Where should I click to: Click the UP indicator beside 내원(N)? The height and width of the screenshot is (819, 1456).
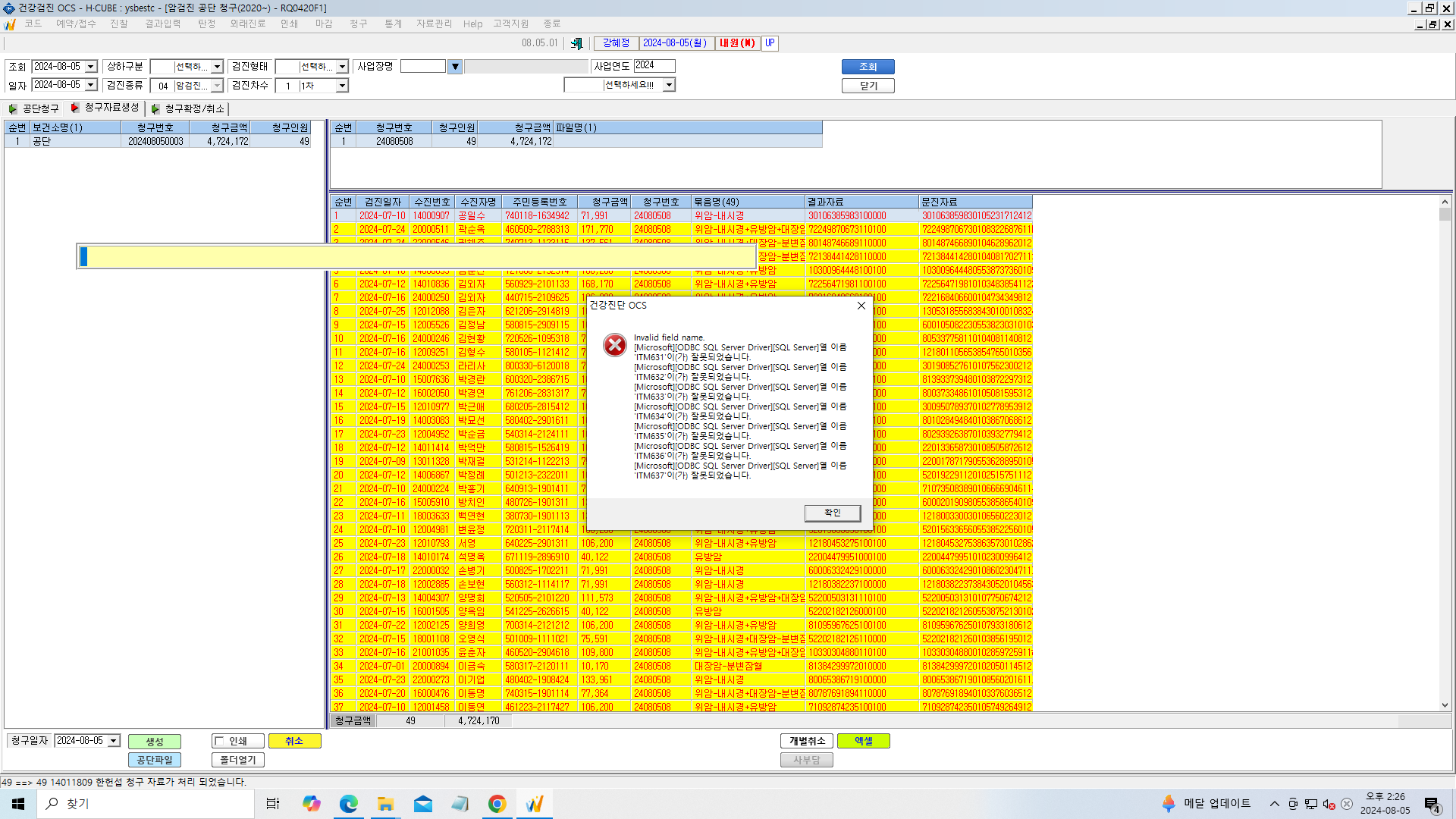[x=770, y=43]
